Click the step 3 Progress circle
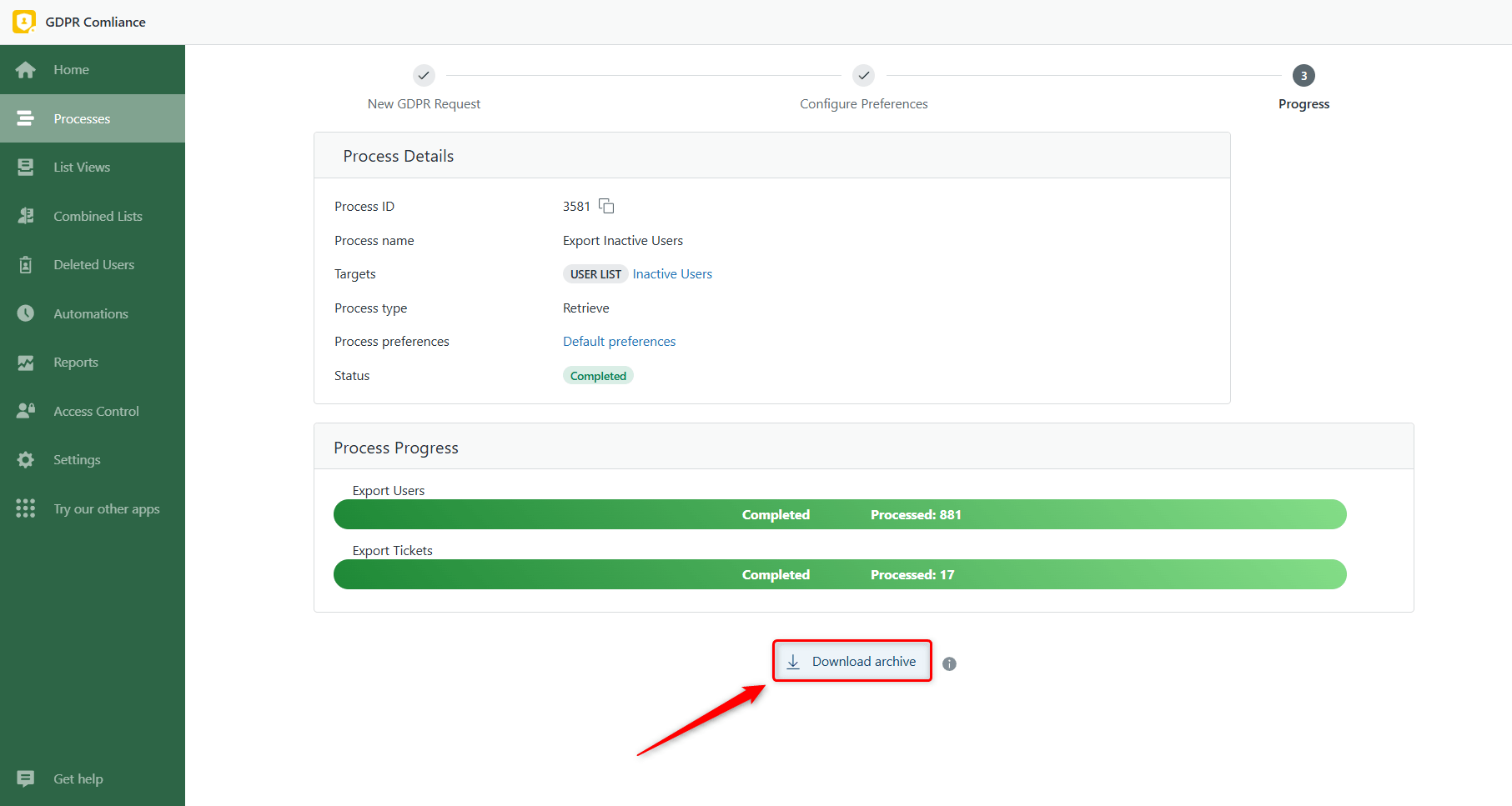1512x806 pixels. 1304,75
